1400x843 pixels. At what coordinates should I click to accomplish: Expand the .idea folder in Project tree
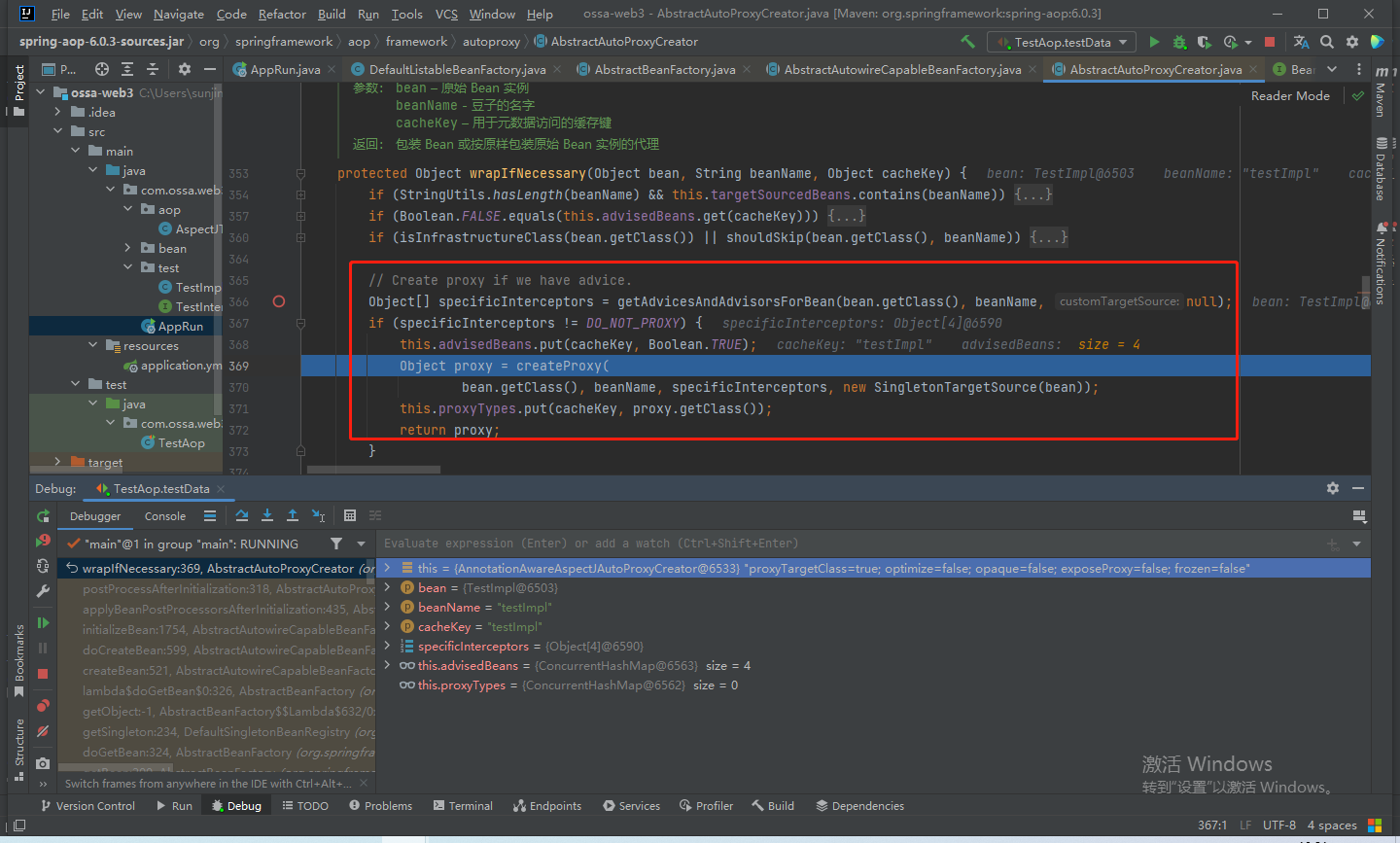click(58, 112)
